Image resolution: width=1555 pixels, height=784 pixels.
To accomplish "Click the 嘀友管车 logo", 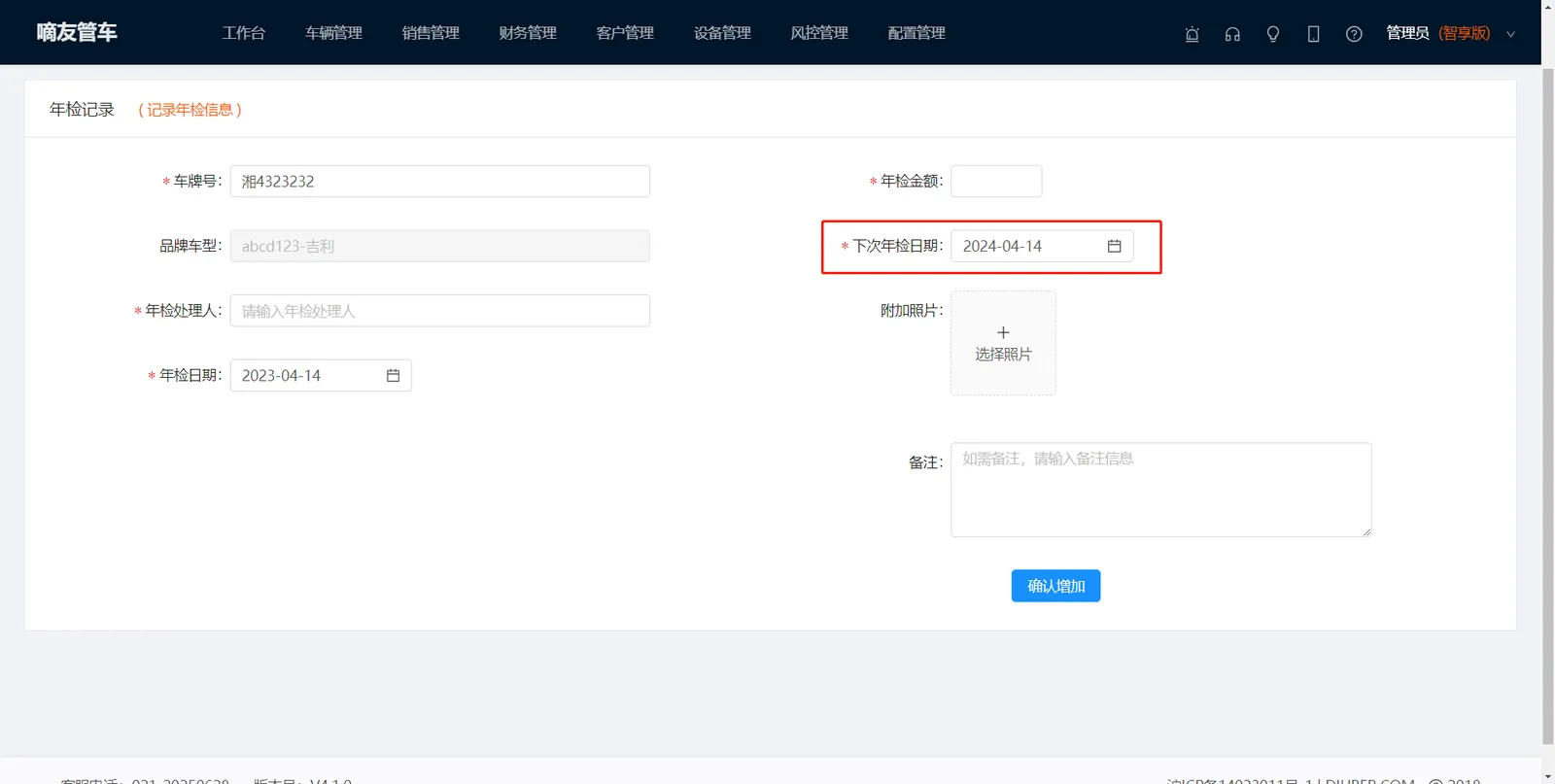I will point(77,32).
